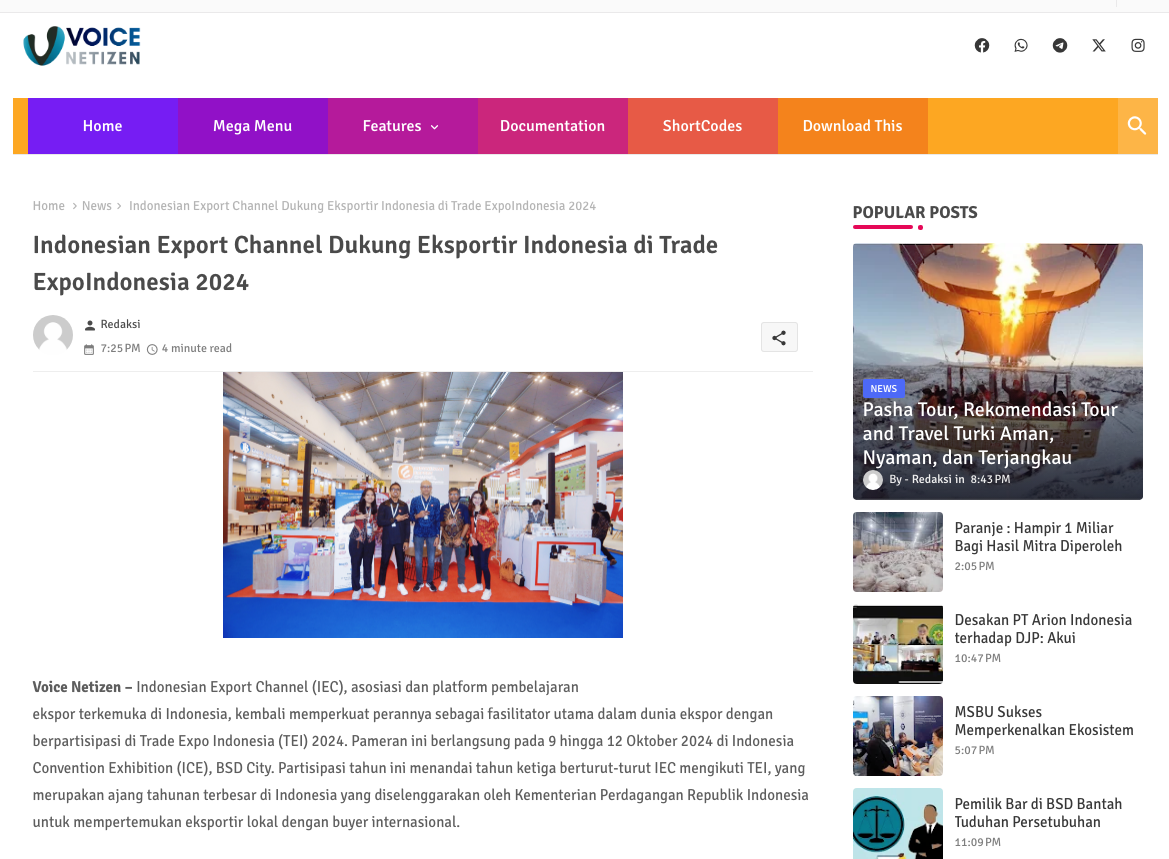Click the 10:47 PM timestamp

pyautogui.click(x=977, y=658)
